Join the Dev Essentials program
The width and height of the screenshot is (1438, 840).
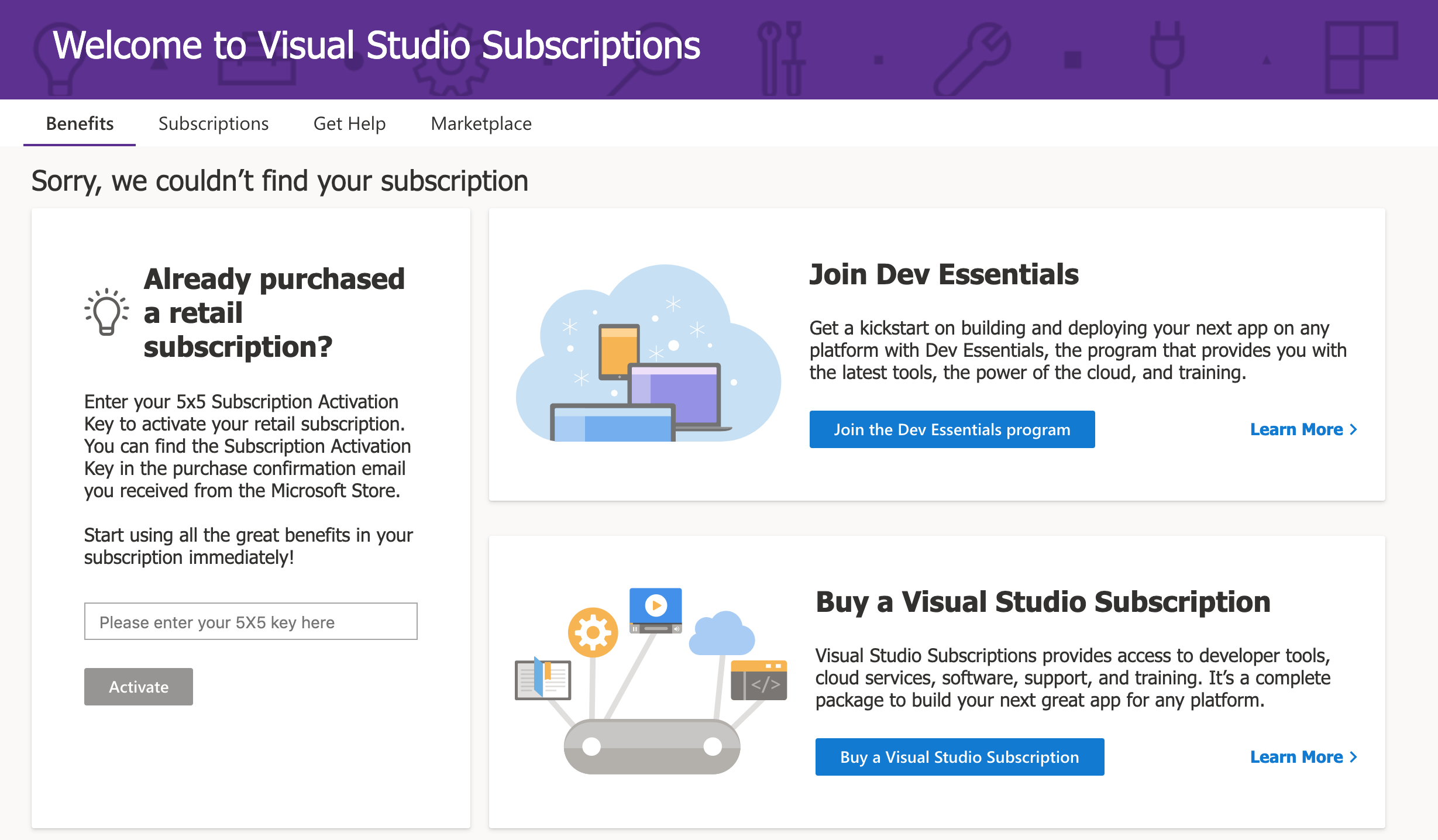(952, 429)
